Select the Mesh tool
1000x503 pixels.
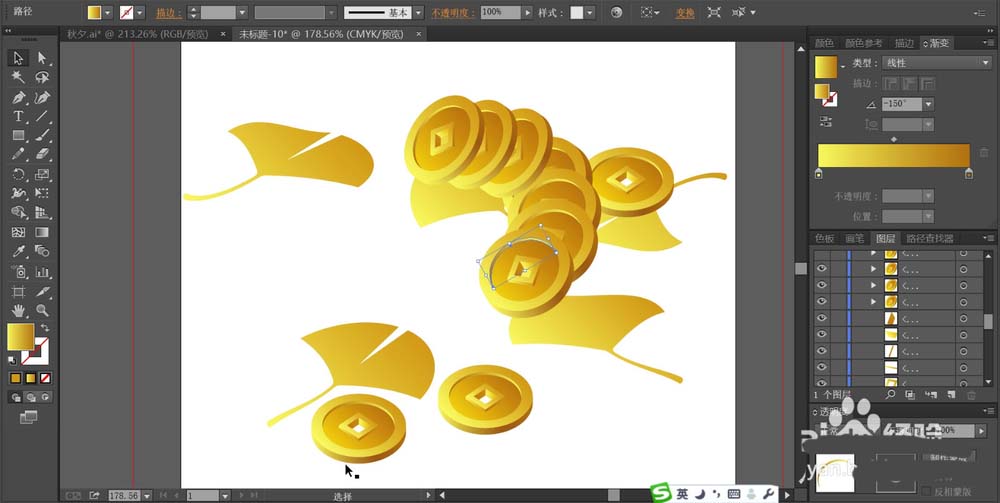[x=18, y=232]
